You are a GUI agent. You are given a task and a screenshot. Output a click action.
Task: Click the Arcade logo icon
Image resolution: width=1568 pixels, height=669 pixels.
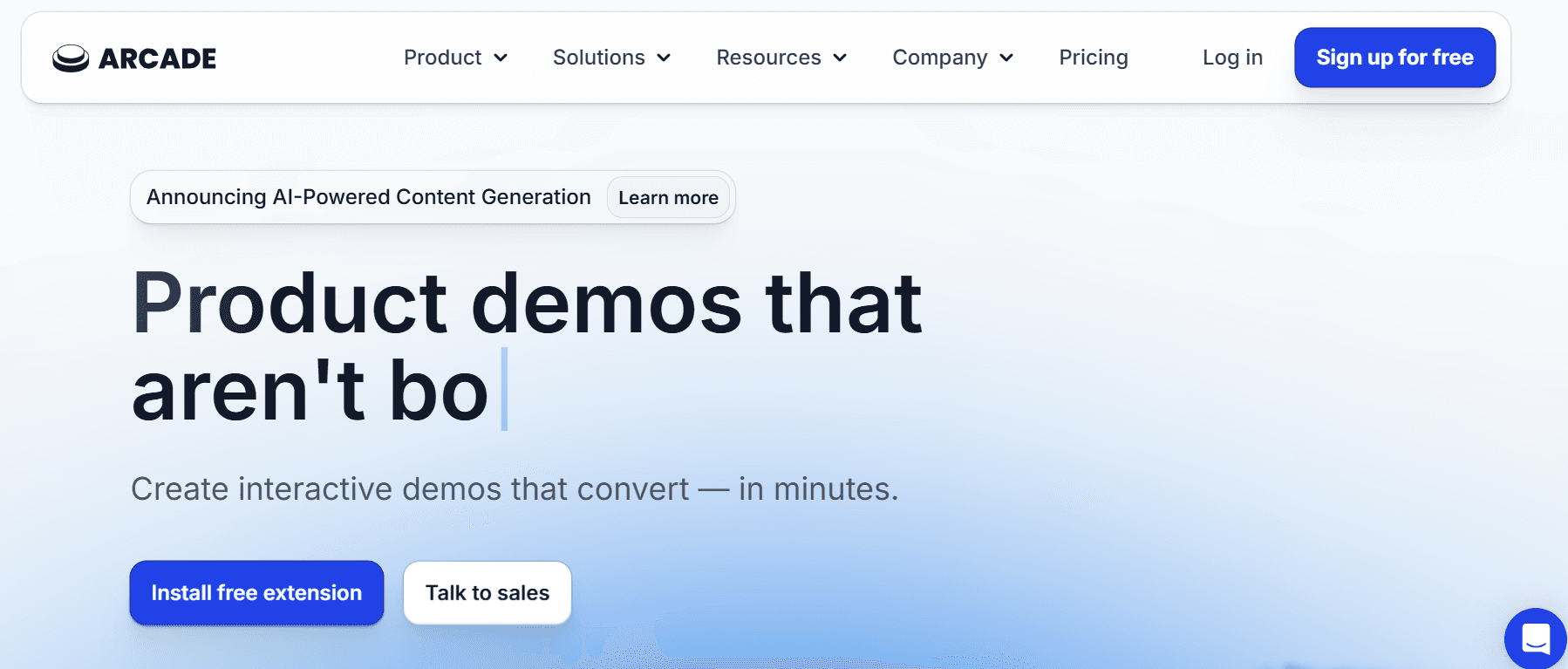pos(71,58)
